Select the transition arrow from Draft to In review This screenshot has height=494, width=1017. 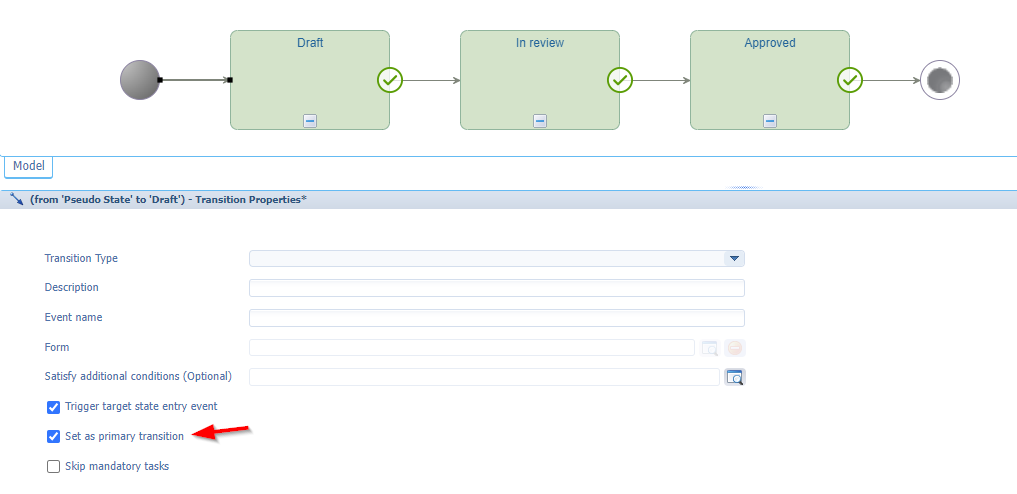pos(430,80)
